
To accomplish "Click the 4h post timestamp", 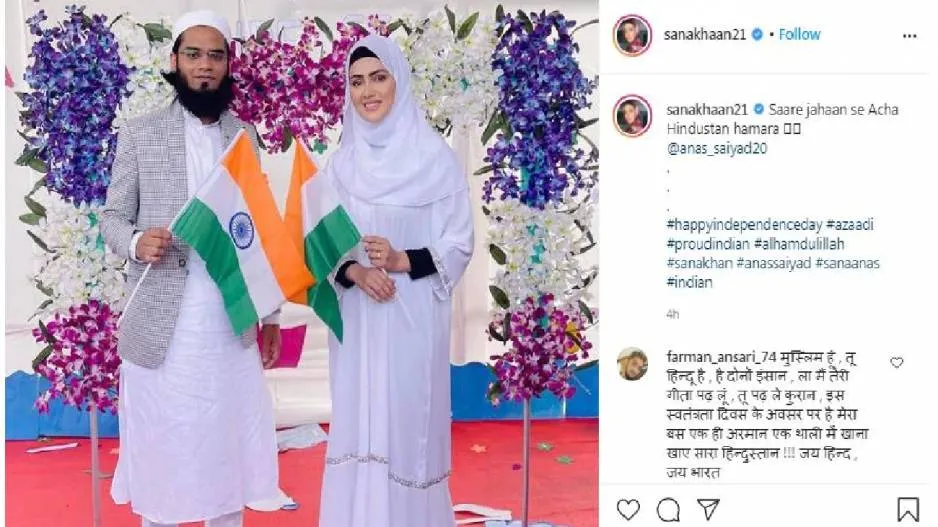I will [x=672, y=314].
